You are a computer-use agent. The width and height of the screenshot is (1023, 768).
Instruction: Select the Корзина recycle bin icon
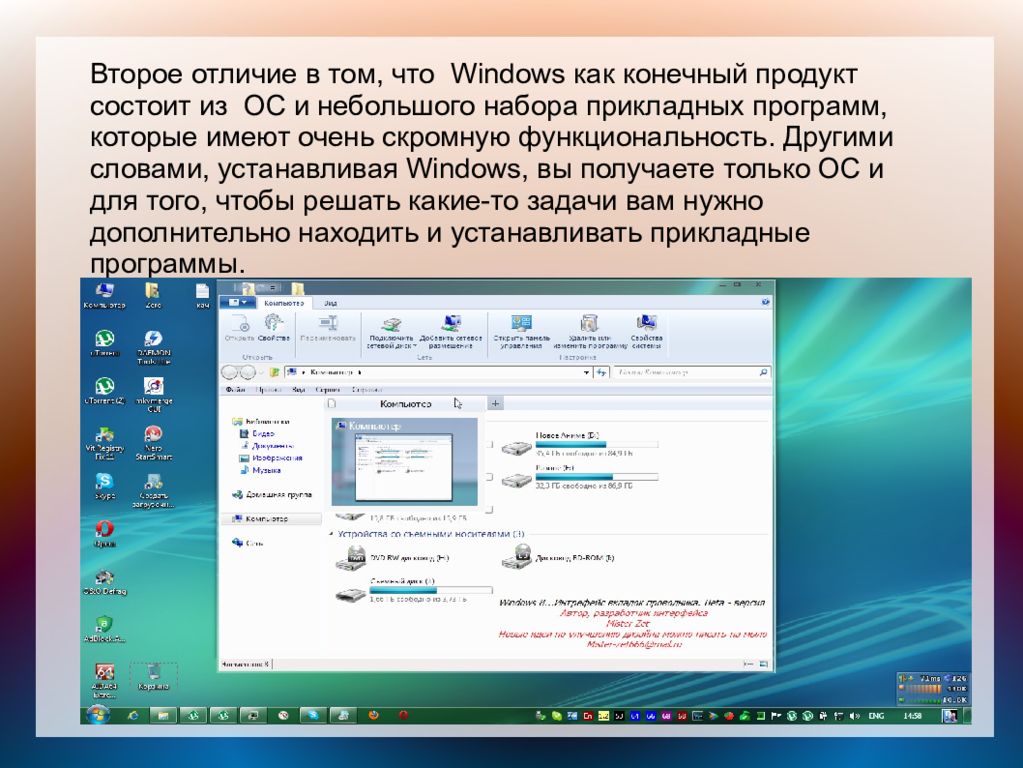pos(153,677)
